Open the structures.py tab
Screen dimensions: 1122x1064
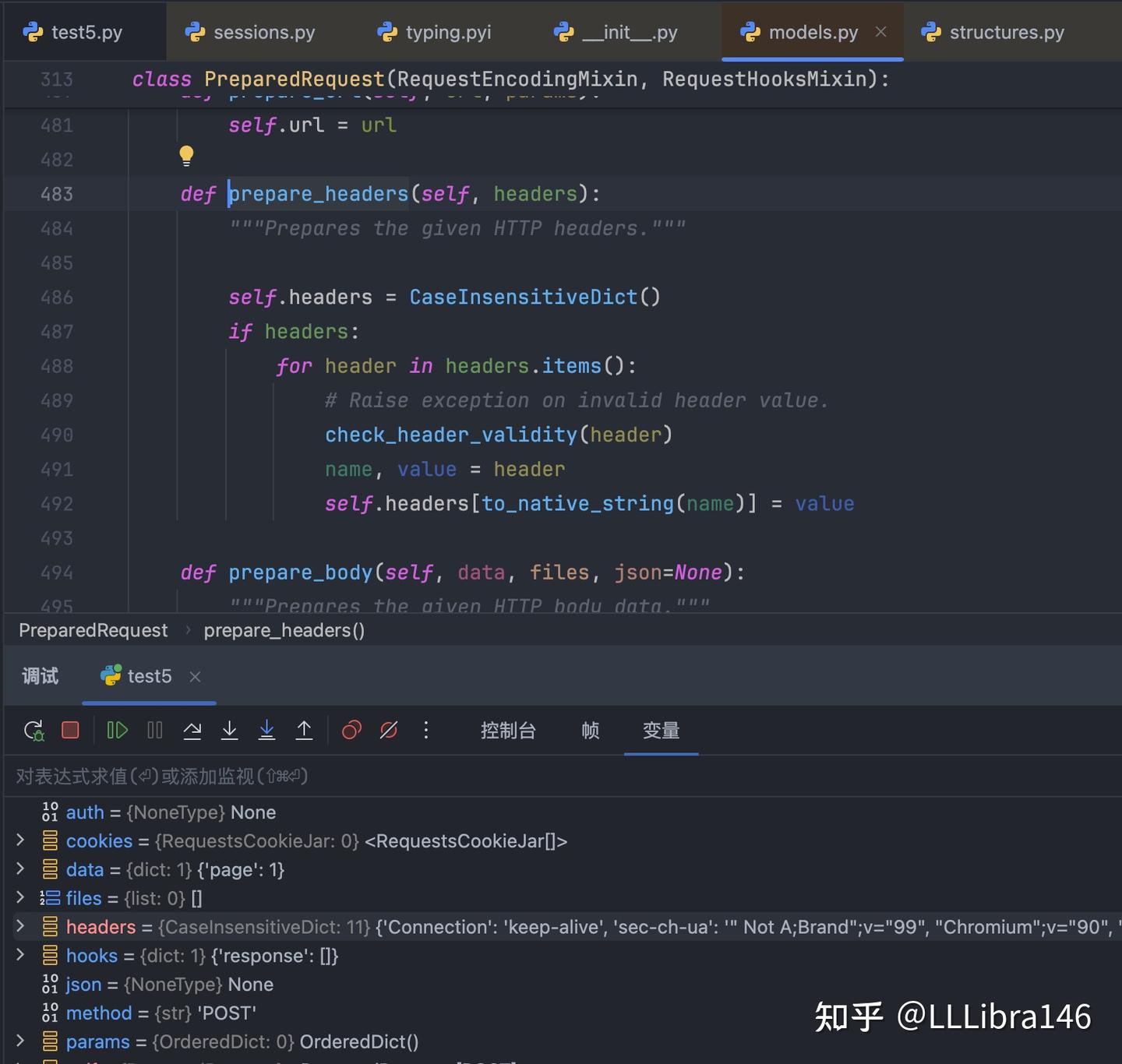pos(993,32)
